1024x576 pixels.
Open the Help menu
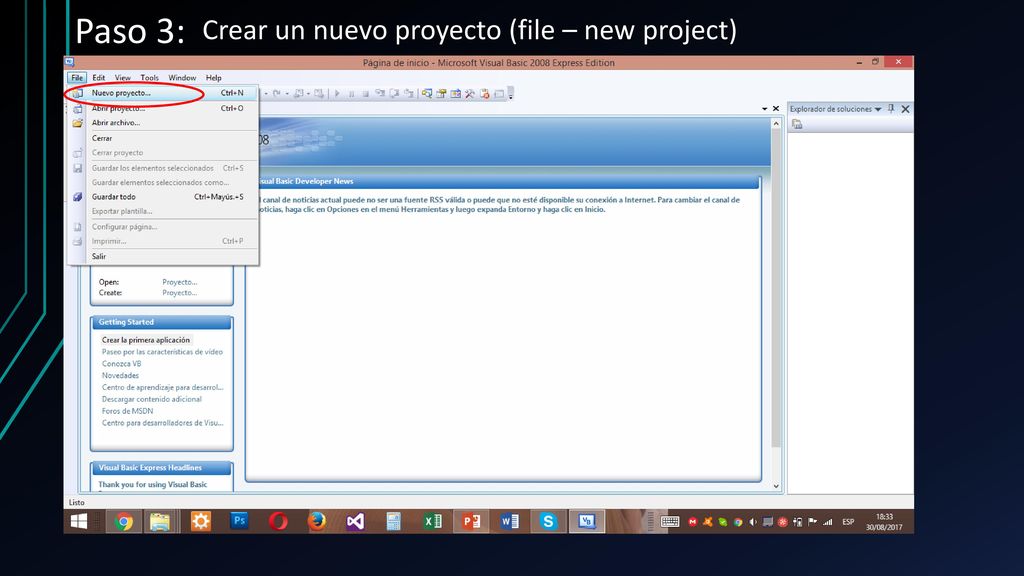pyautogui.click(x=214, y=78)
